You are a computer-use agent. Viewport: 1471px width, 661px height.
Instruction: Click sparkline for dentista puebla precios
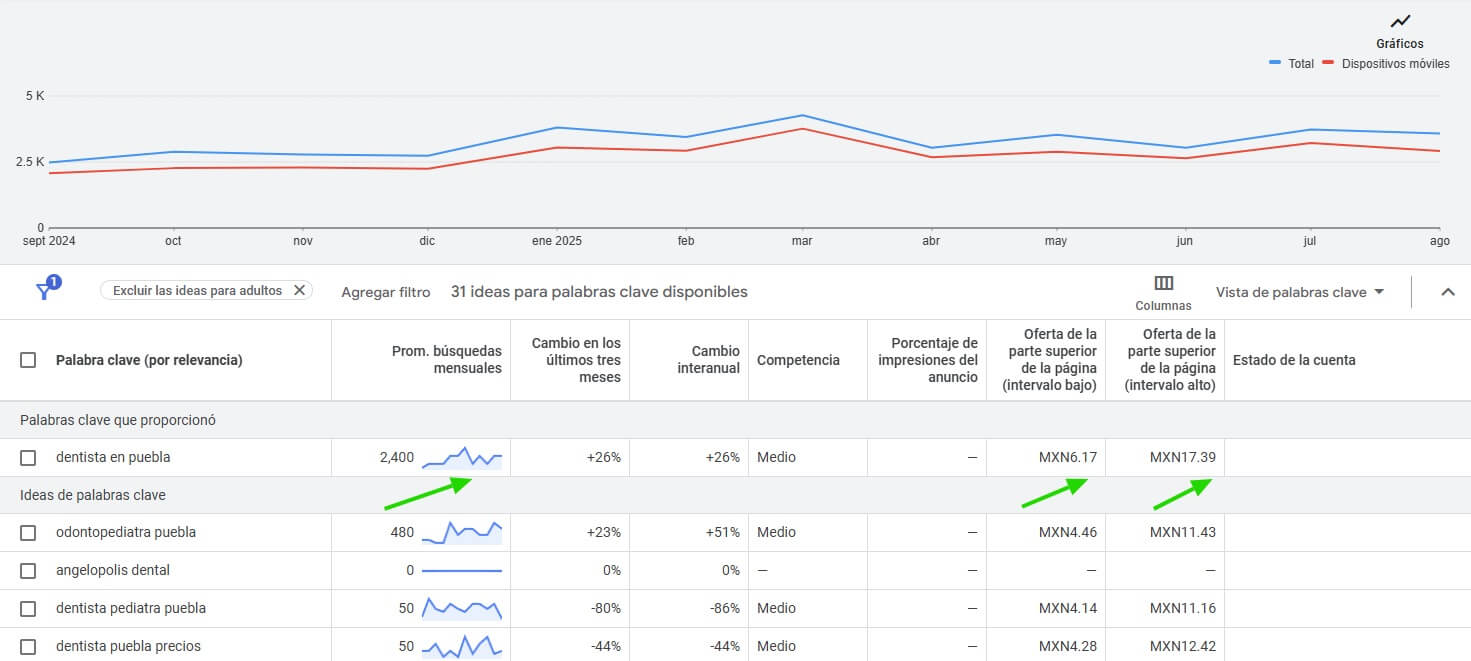pyautogui.click(x=462, y=646)
